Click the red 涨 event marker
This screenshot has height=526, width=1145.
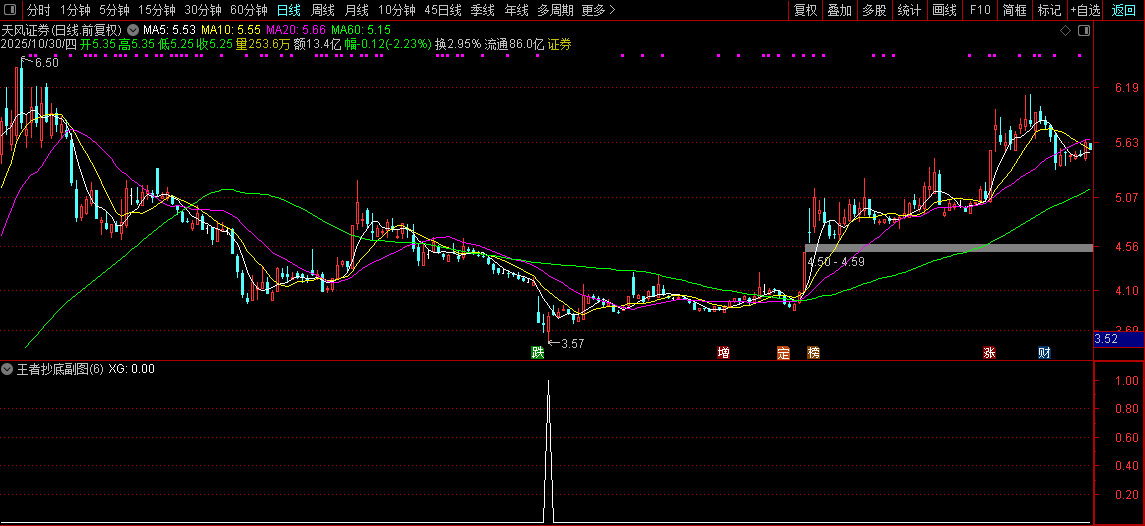[x=989, y=353]
